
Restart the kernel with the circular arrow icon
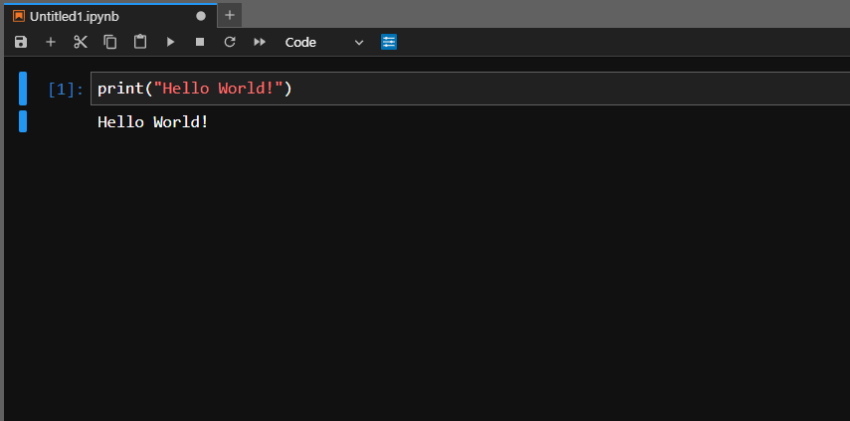click(230, 42)
